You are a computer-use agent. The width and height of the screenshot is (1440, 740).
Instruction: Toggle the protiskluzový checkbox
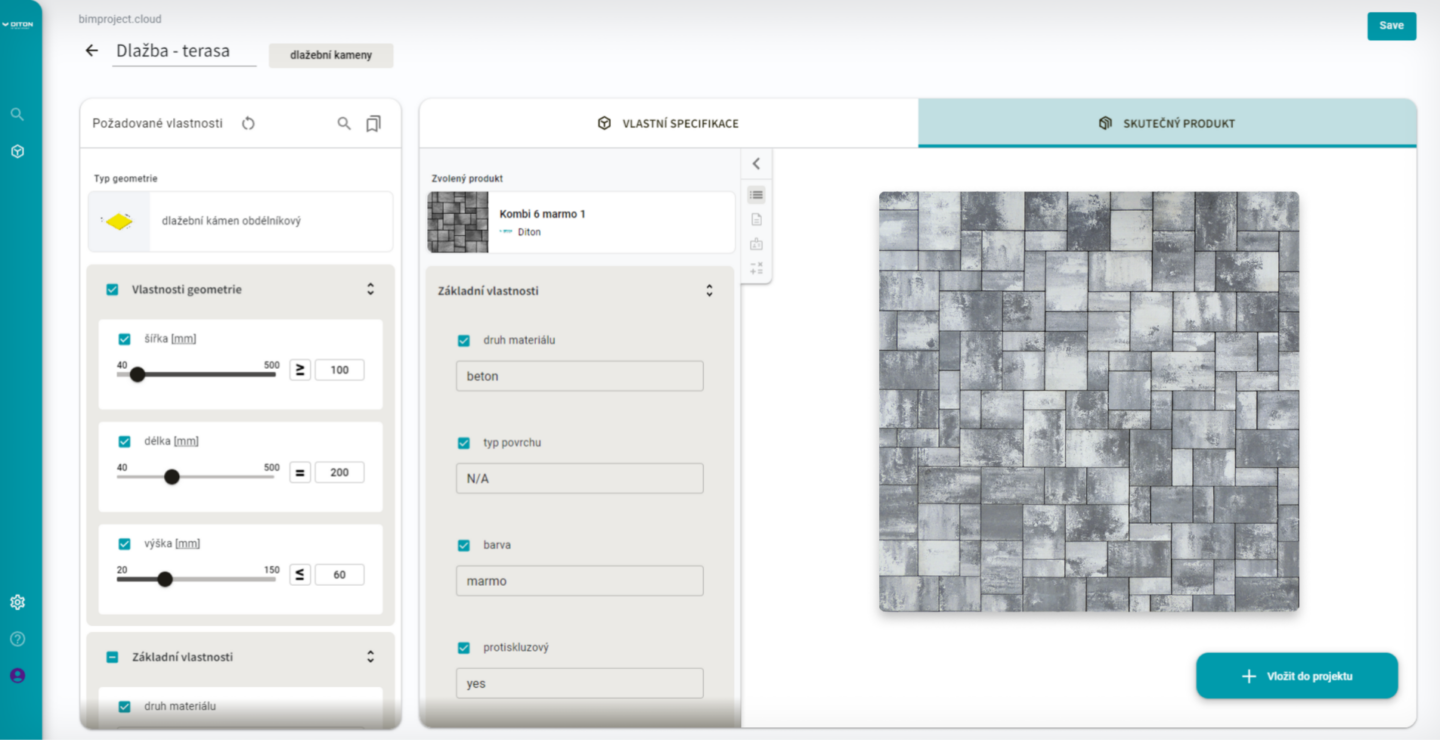point(464,648)
